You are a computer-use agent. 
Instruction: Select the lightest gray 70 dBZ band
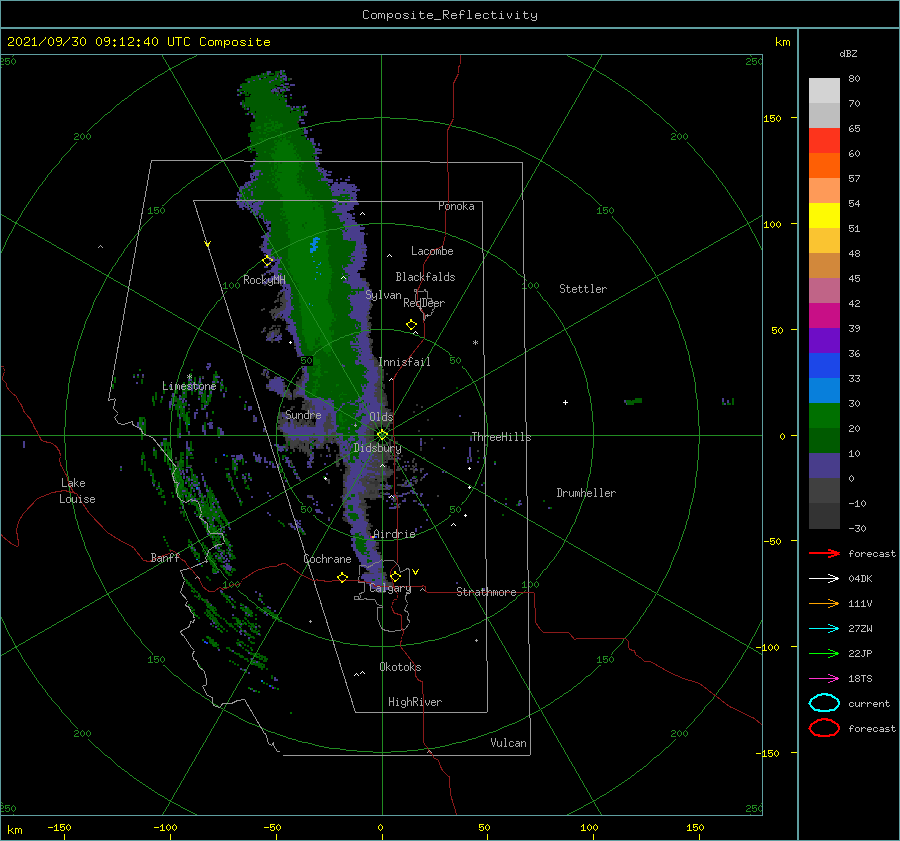tap(824, 91)
